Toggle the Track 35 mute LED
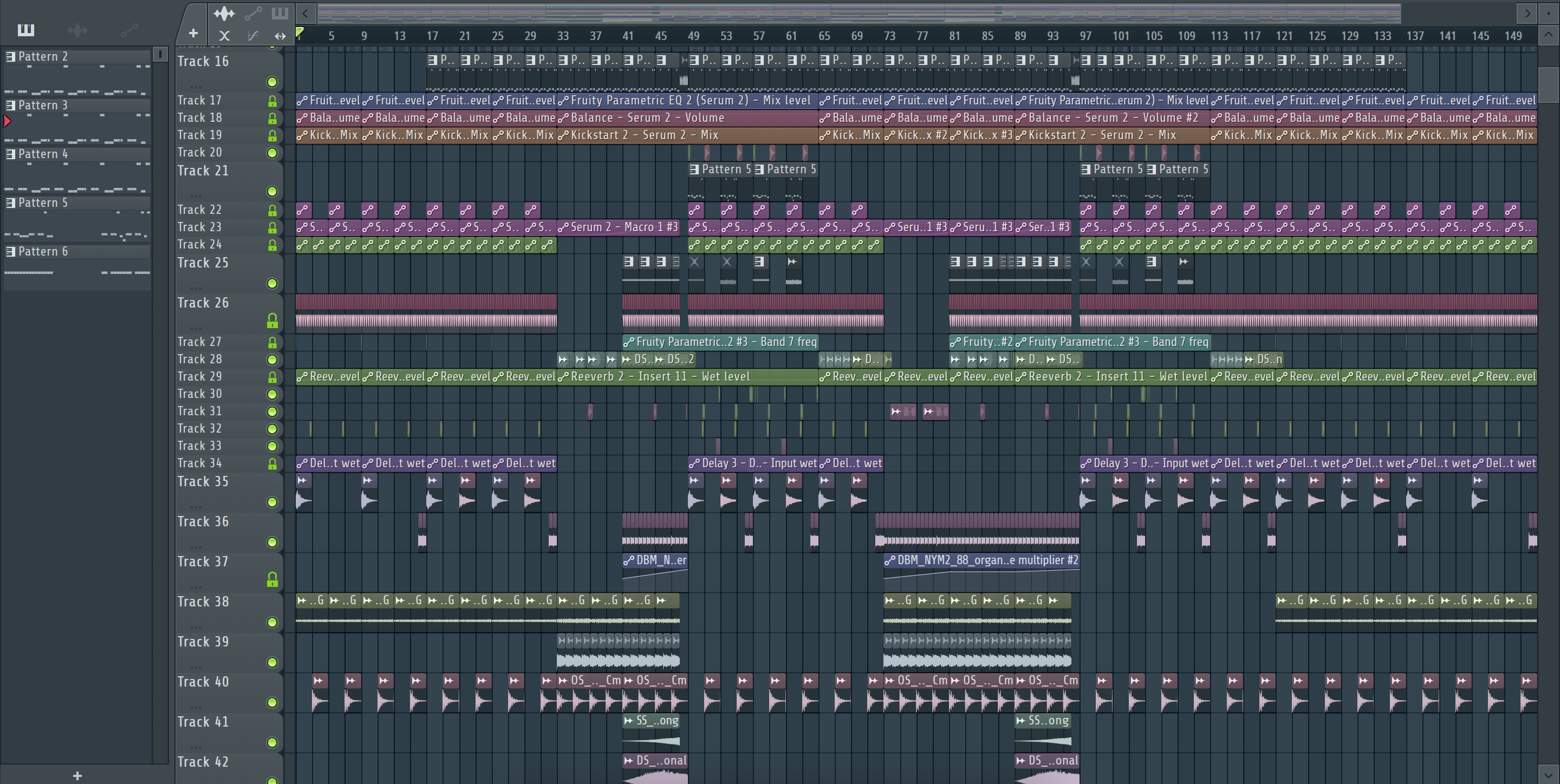This screenshot has height=784, width=1560. [272, 502]
